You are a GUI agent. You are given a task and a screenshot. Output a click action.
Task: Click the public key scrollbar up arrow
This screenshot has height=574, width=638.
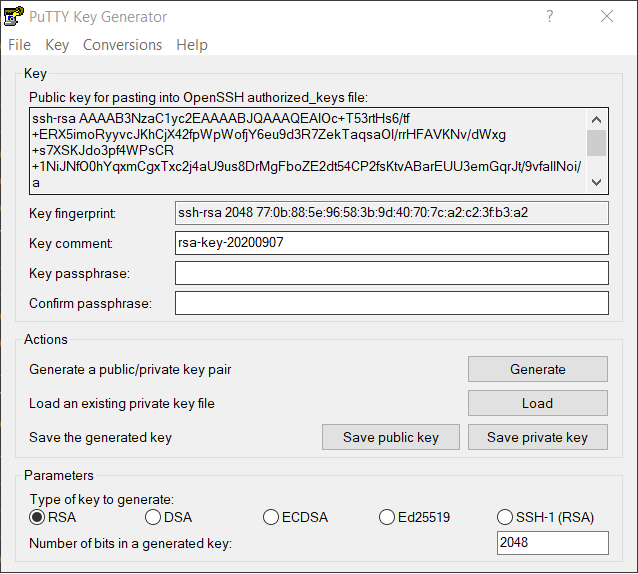[596, 120]
